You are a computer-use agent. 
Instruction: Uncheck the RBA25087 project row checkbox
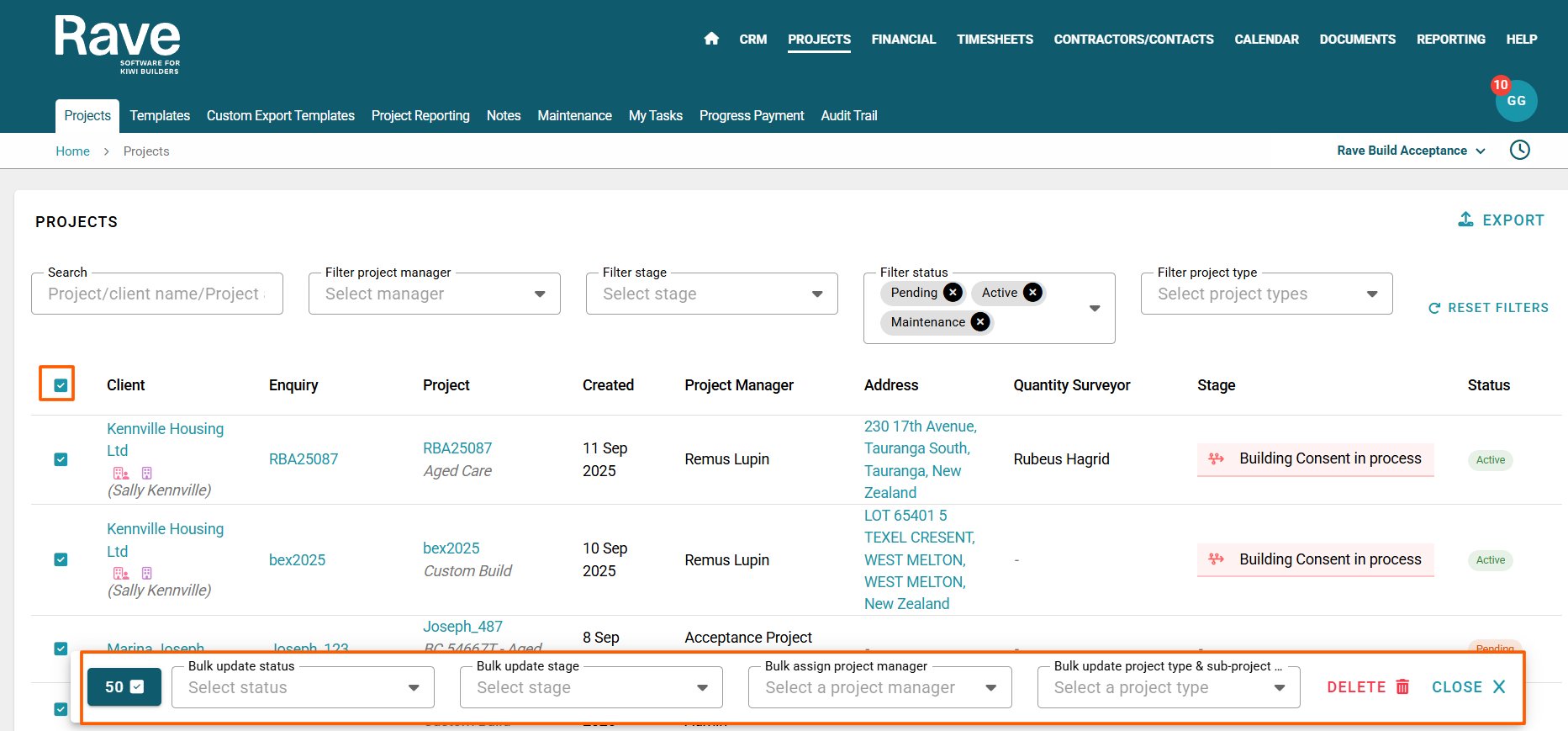61,459
